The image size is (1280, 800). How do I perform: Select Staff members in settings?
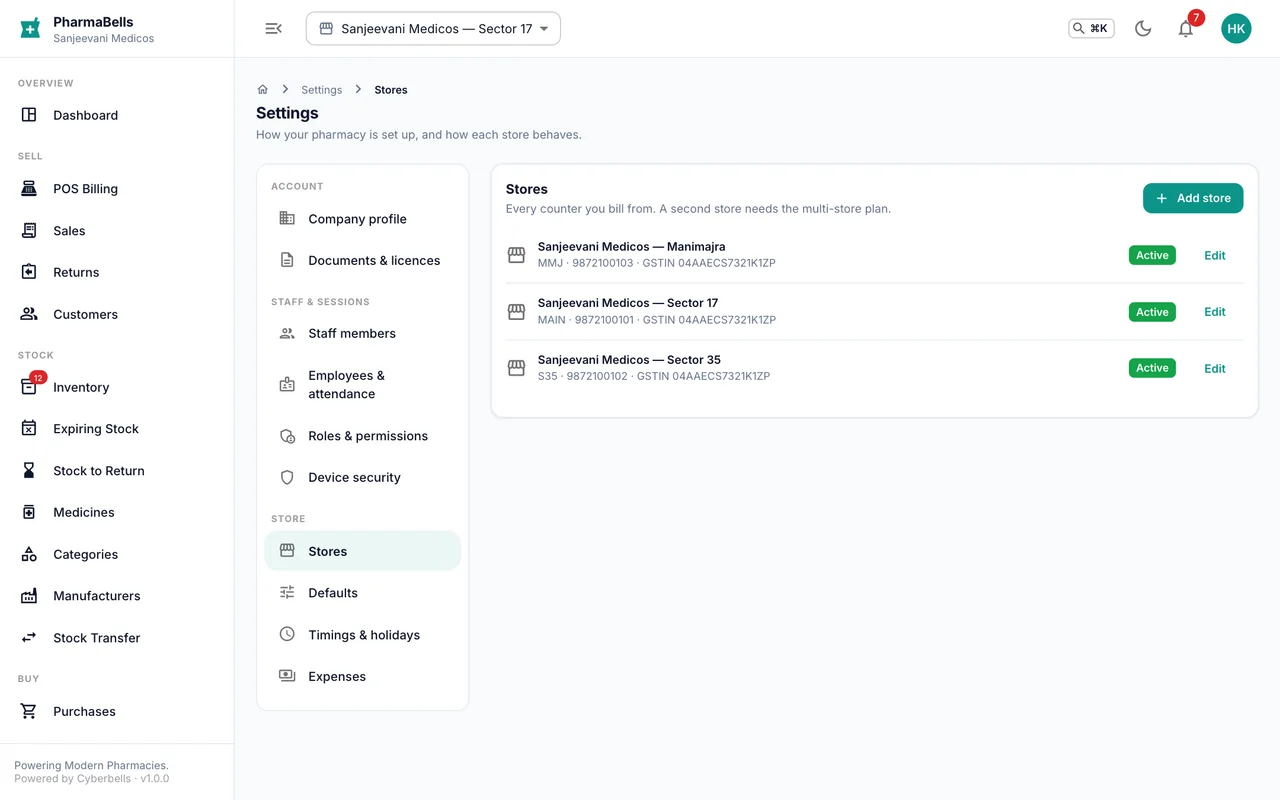coord(363,334)
